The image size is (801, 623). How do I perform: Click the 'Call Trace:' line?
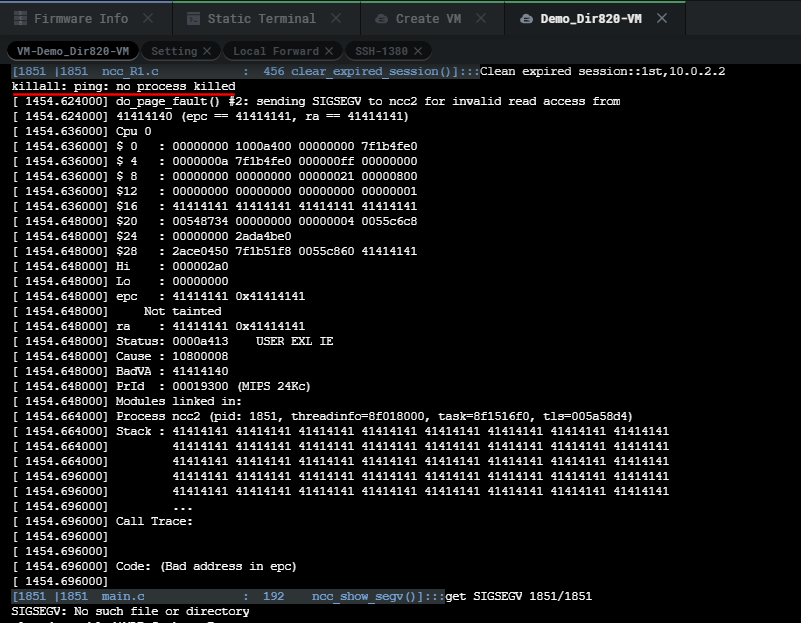coord(103,521)
